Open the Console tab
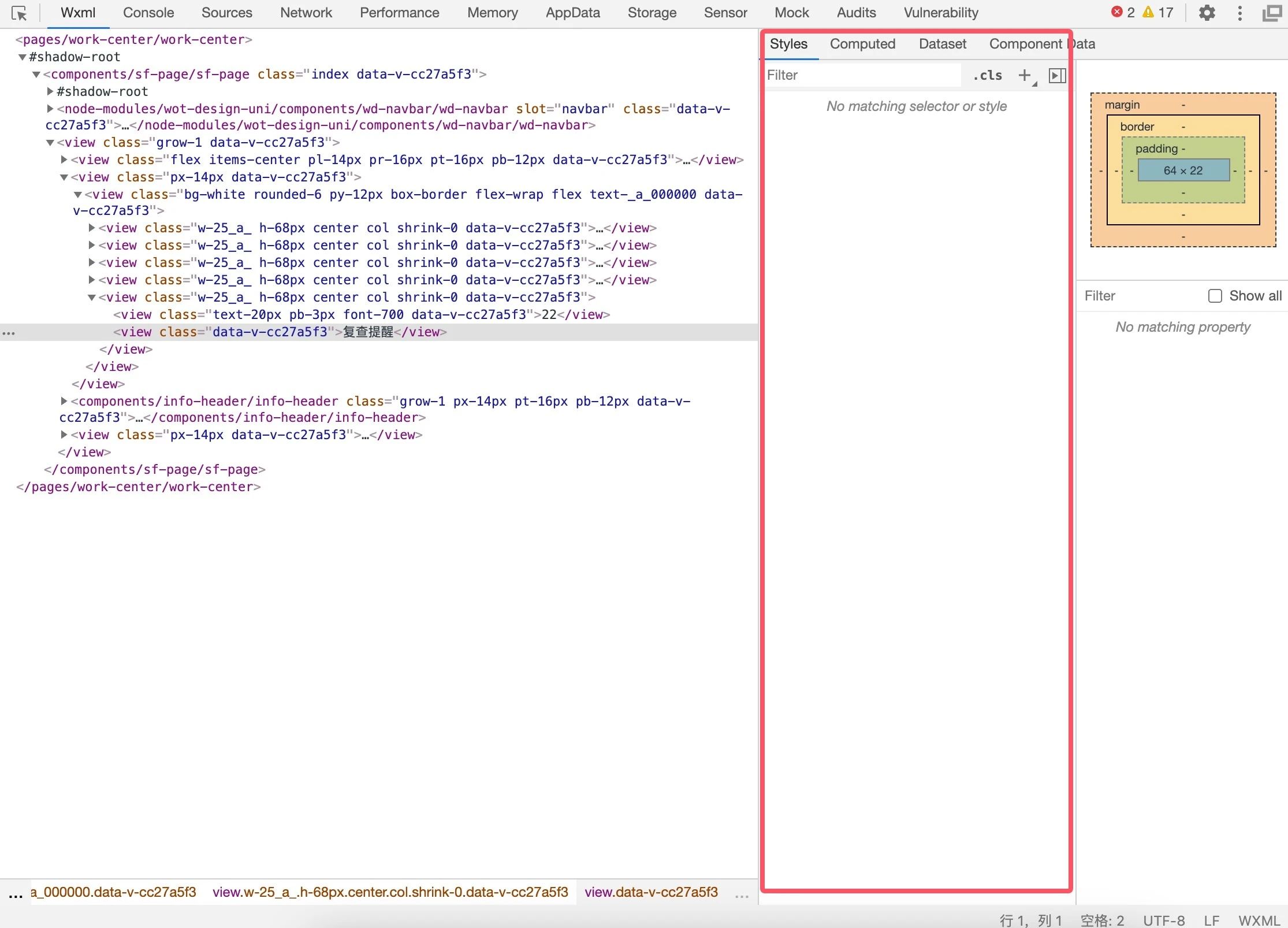This screenshot has height=928, width=1288. click(x=148, y=13)
